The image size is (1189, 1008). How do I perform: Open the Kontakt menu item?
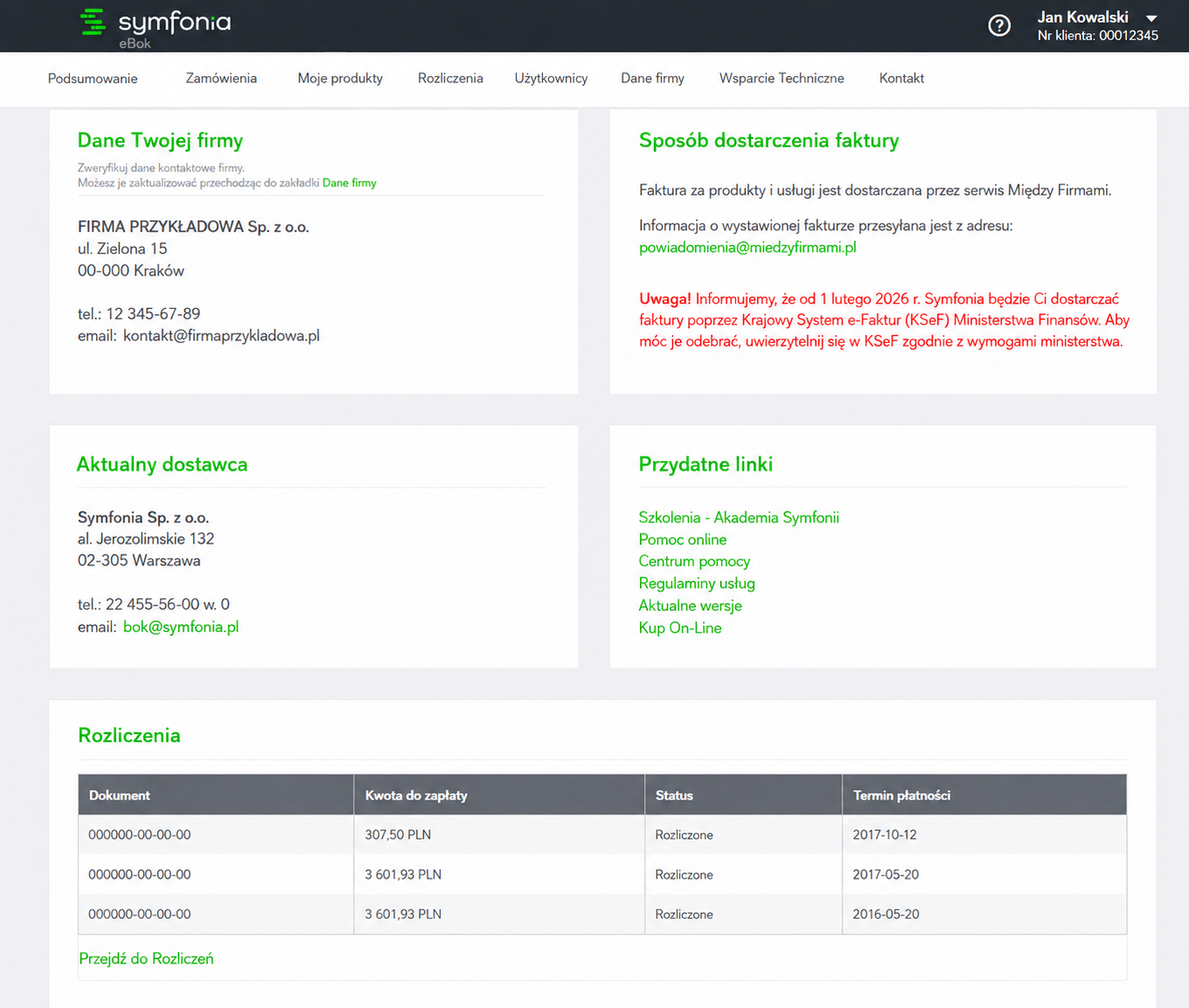901,79
